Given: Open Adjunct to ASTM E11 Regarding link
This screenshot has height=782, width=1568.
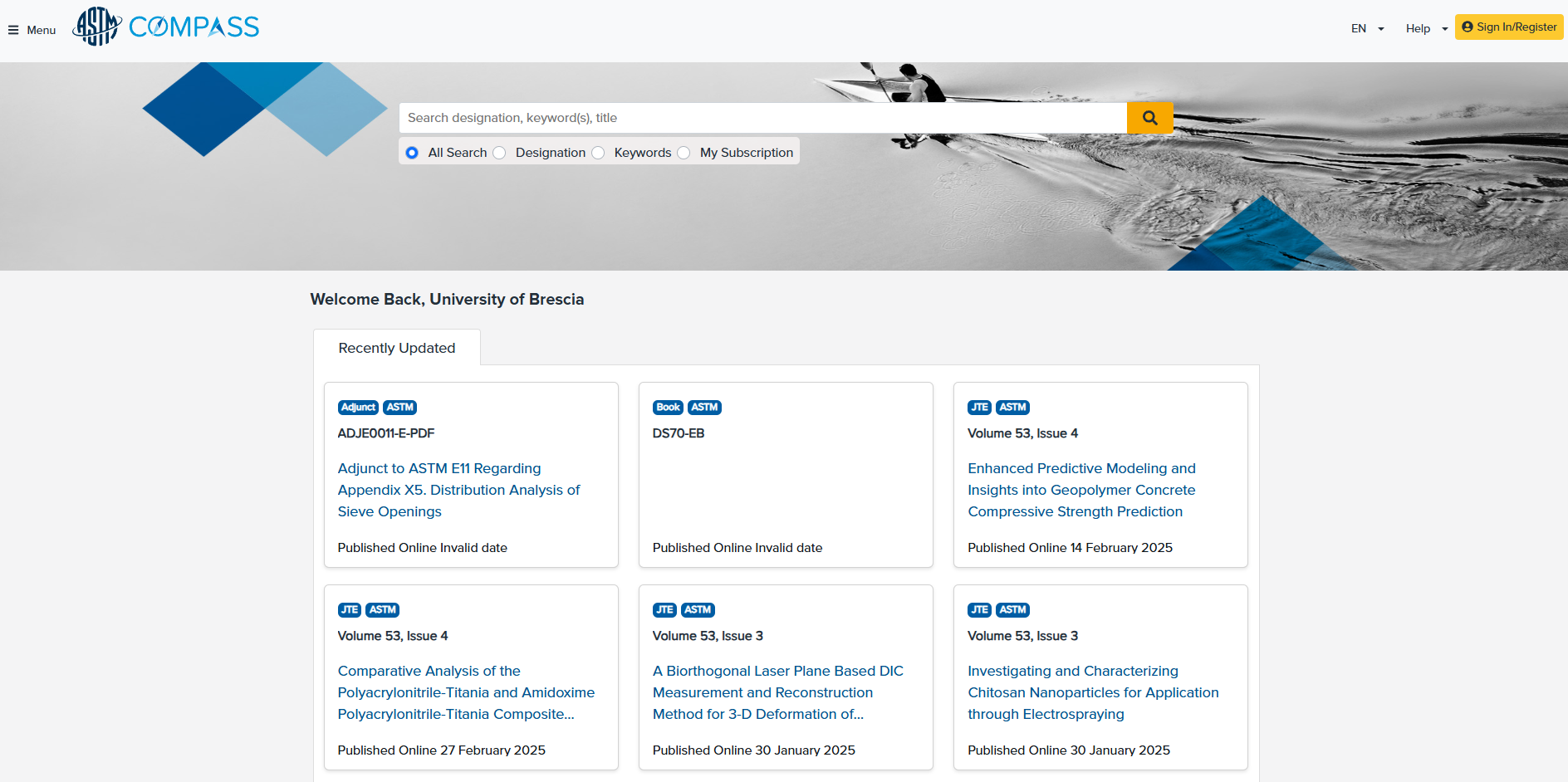Looking at the screenshot, I should 458,490.
